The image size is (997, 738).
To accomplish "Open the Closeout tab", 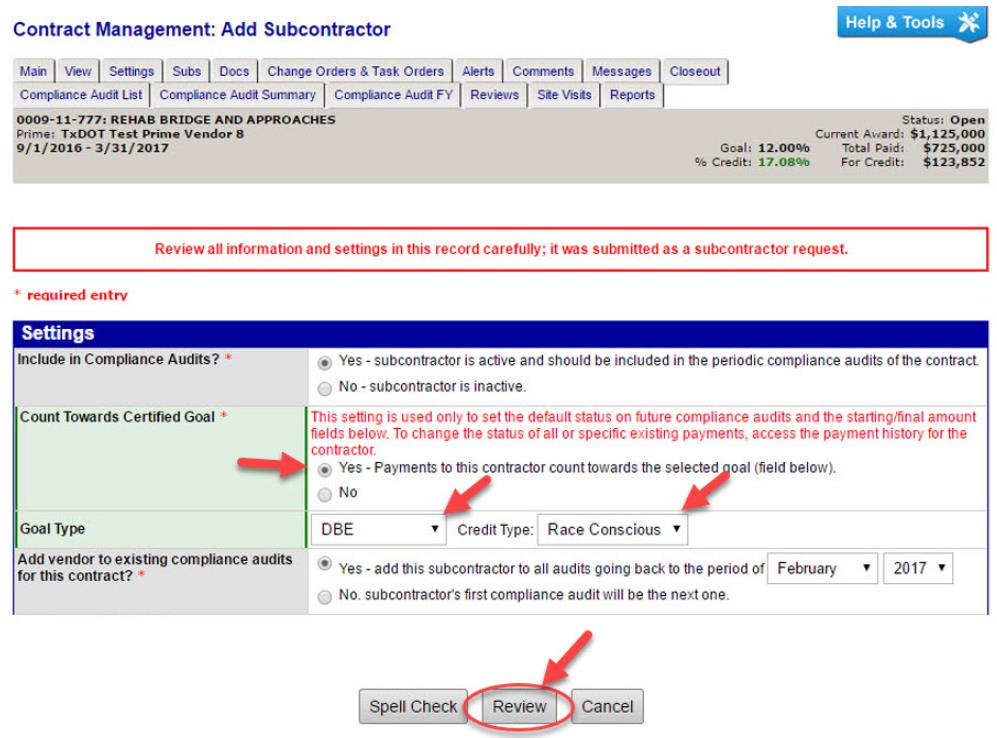I will (695, 72).
